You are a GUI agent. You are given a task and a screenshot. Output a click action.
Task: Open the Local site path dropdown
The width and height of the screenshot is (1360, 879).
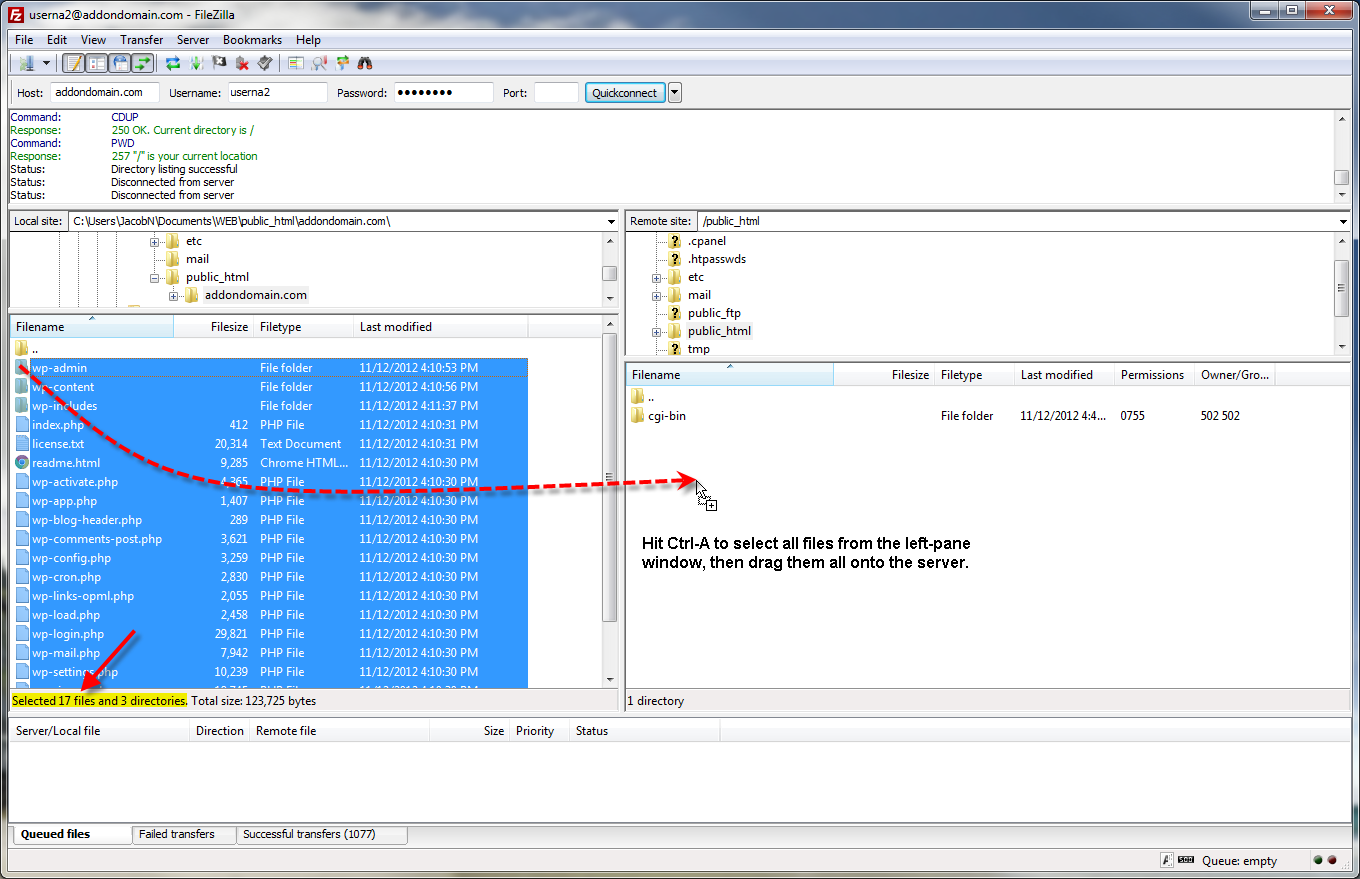point(611,221)
